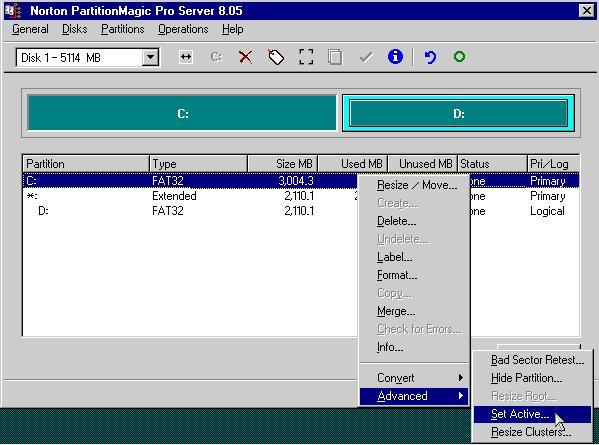Click the grayed C: create partition icon
This screenshot has width=599, height=445.
216,57
